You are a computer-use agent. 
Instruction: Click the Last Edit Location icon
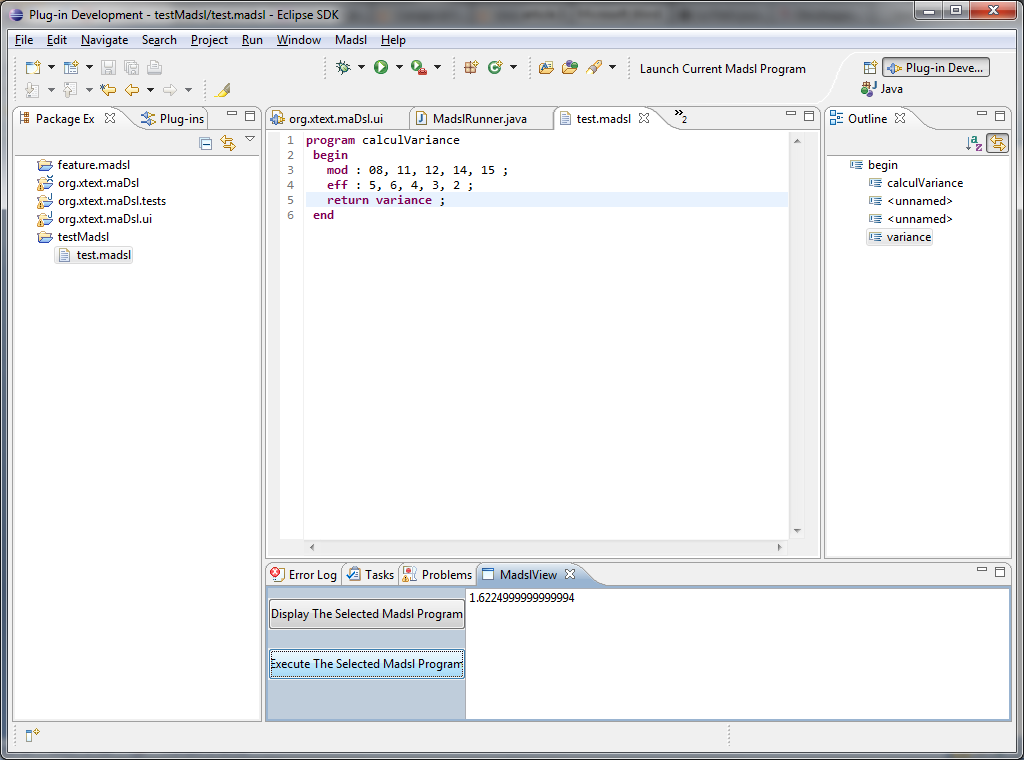pyautogui.click(x=107, y=90)
